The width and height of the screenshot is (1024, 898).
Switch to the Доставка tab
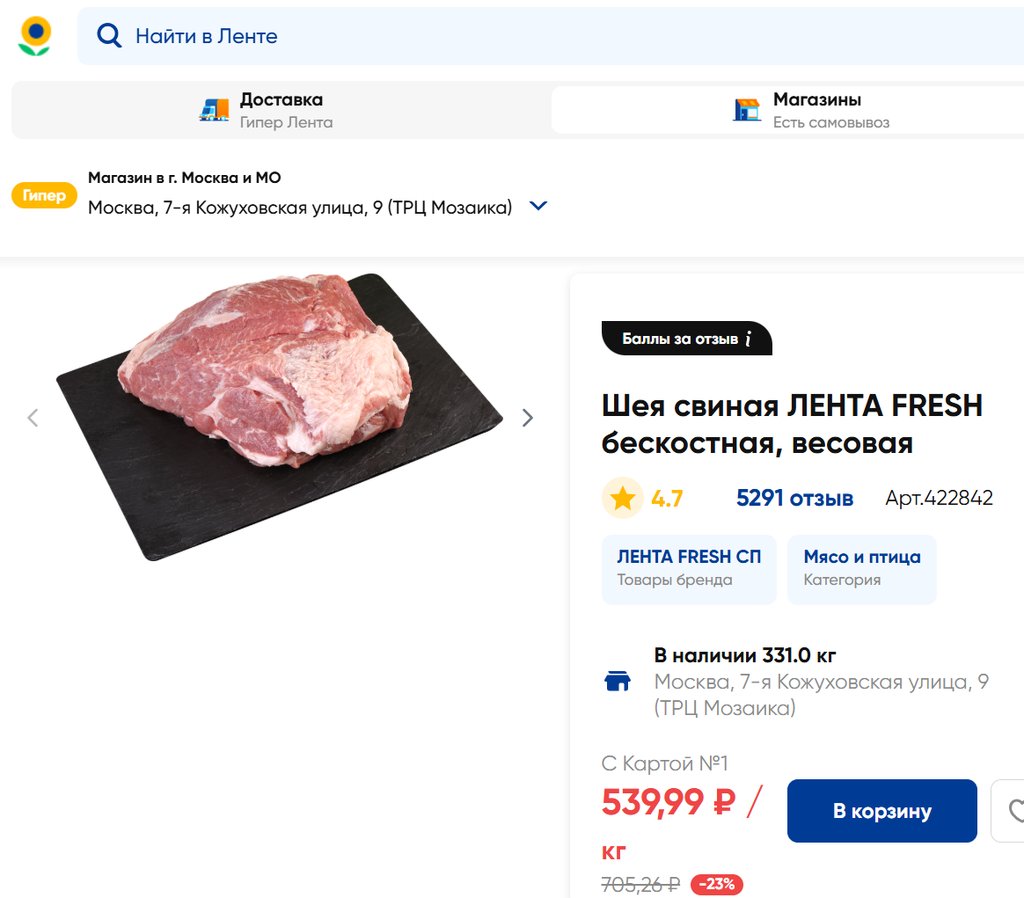point(280,110)
